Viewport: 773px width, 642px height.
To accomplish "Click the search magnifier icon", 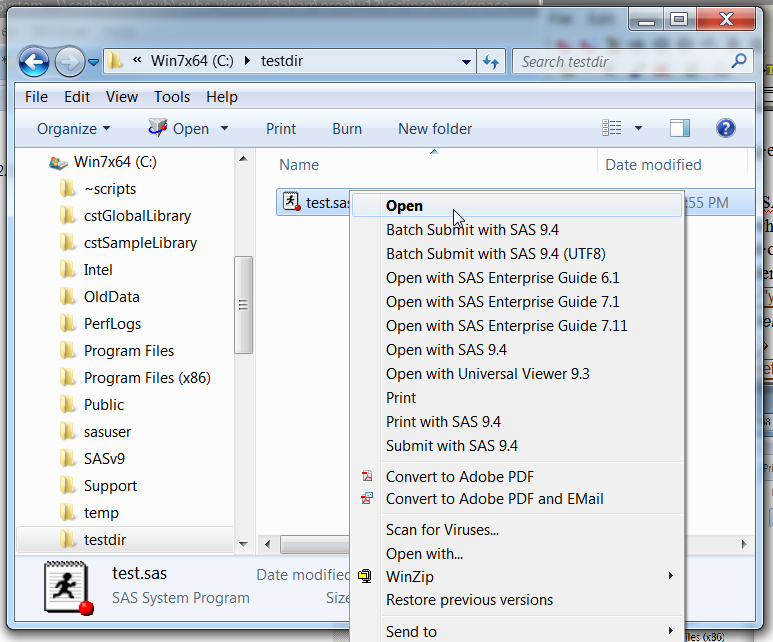I will tap(739, 61).
